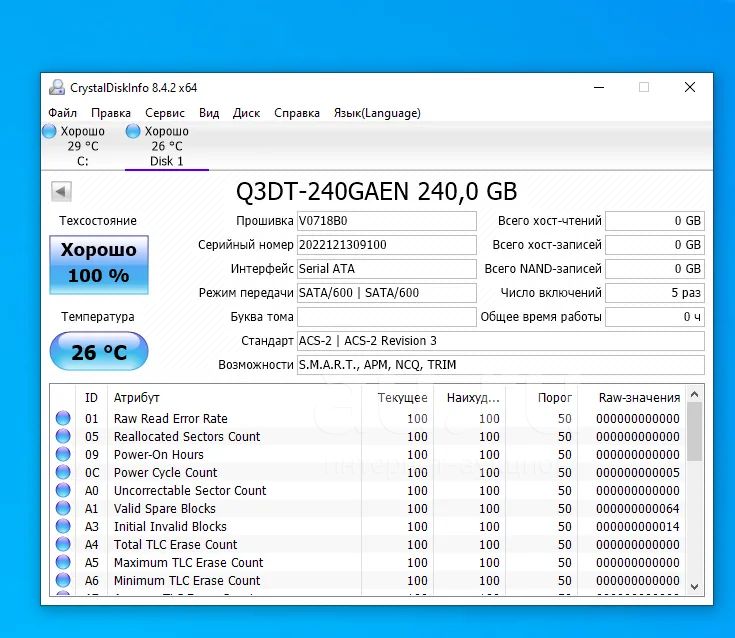Click the Общее время работы label
Viewport: 735px width, 638px height.
pos(541,317)
